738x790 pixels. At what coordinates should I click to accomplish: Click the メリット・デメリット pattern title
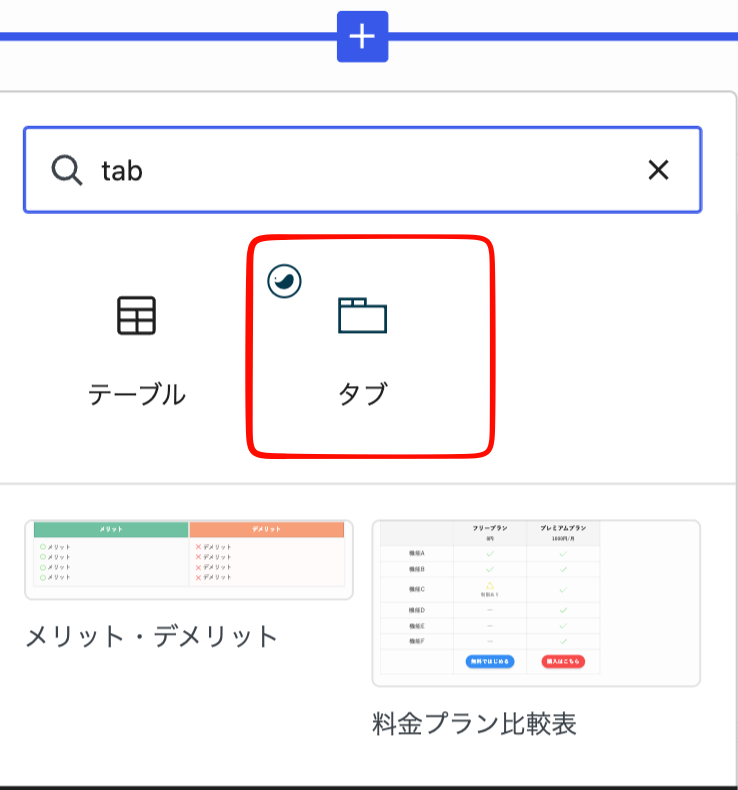pyautogui.click(x=151, y=636)
